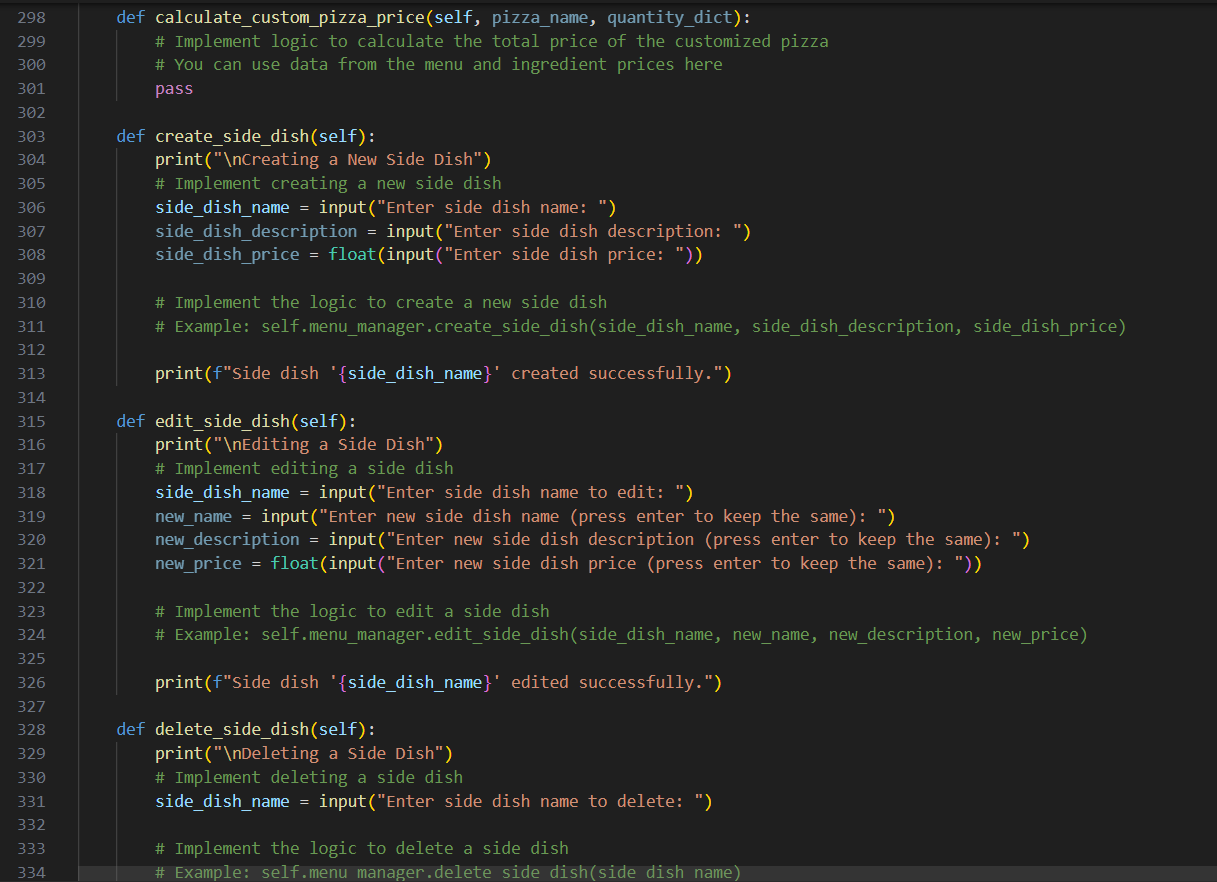Click the new_description variable on line 320
Image resolution: width=1217 pixels, height=882 pixels.
pos(227,540)
